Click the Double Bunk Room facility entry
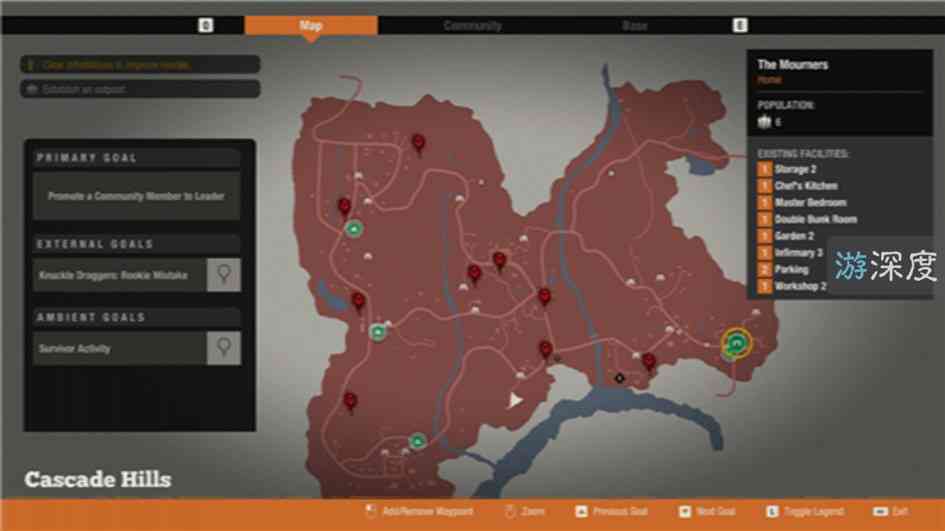Screen dimensions: 945x531 pyautogui.click(x=815, y=219)
